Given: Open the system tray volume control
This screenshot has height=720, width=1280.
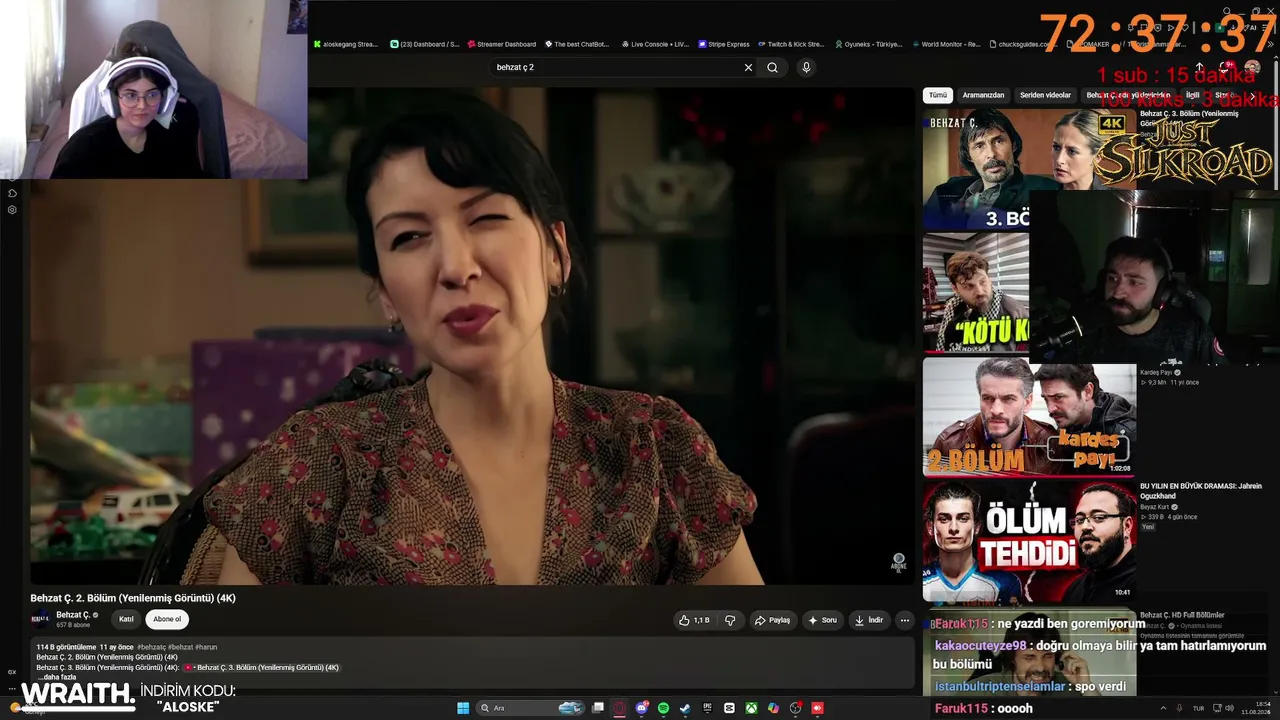Looking at the screenshot, I should point(1229,708).
